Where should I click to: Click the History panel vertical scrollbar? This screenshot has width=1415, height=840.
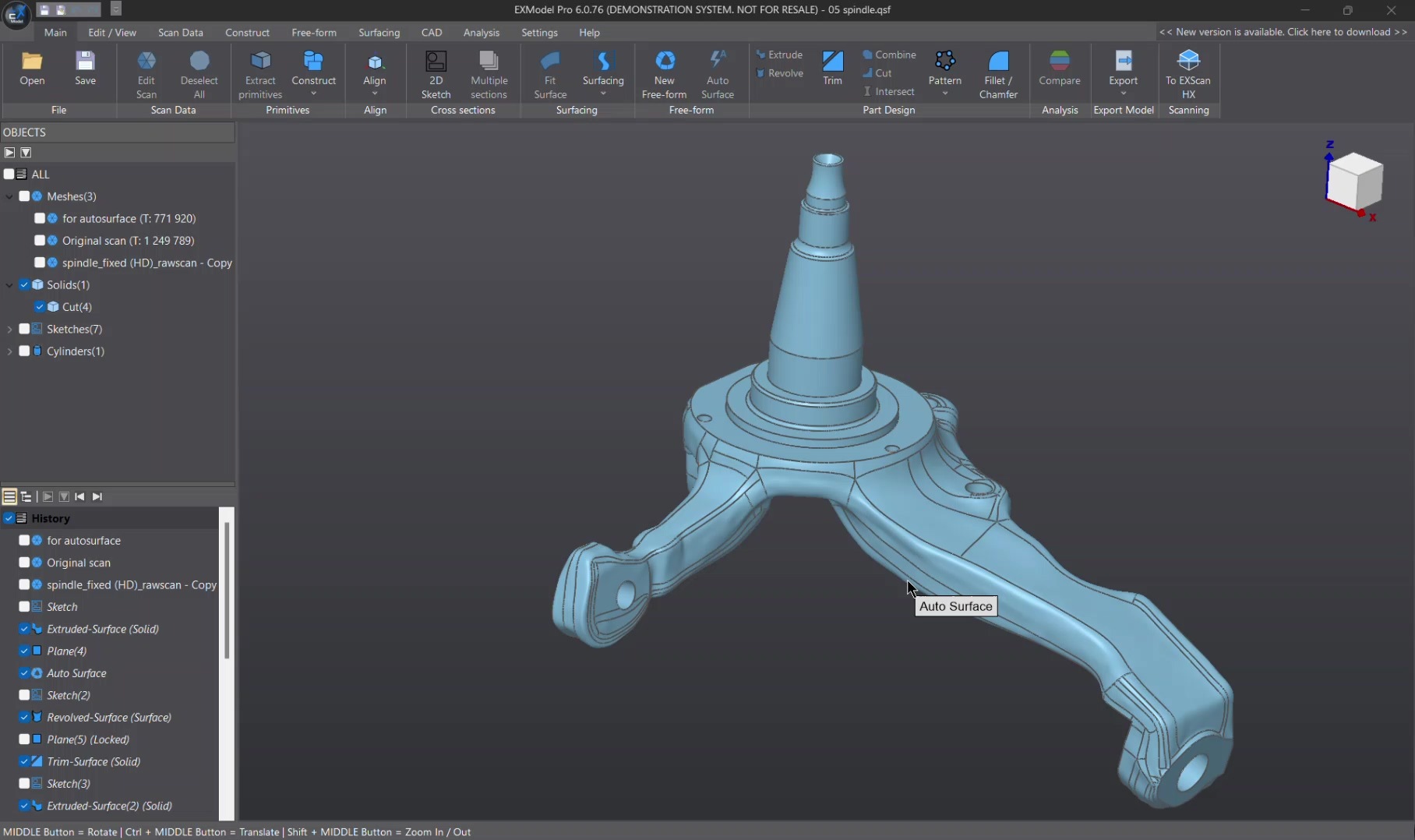[x=227, y=592]
